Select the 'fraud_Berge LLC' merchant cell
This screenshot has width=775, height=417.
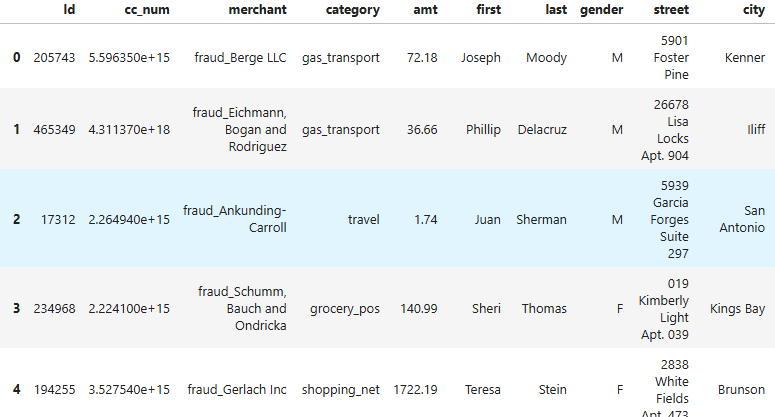[x=241, y=58]
